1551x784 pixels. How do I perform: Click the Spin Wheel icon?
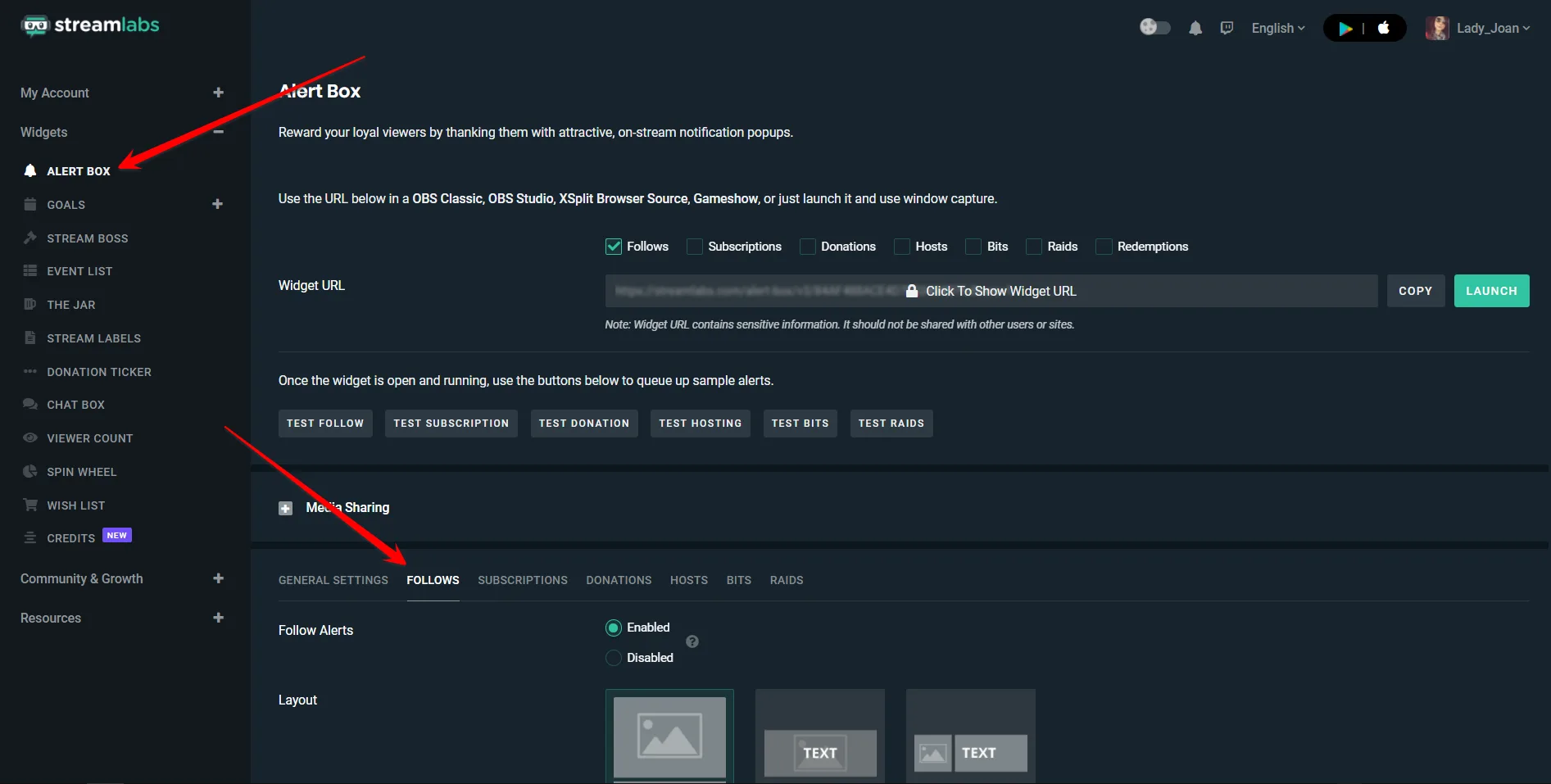pos(30,471)
